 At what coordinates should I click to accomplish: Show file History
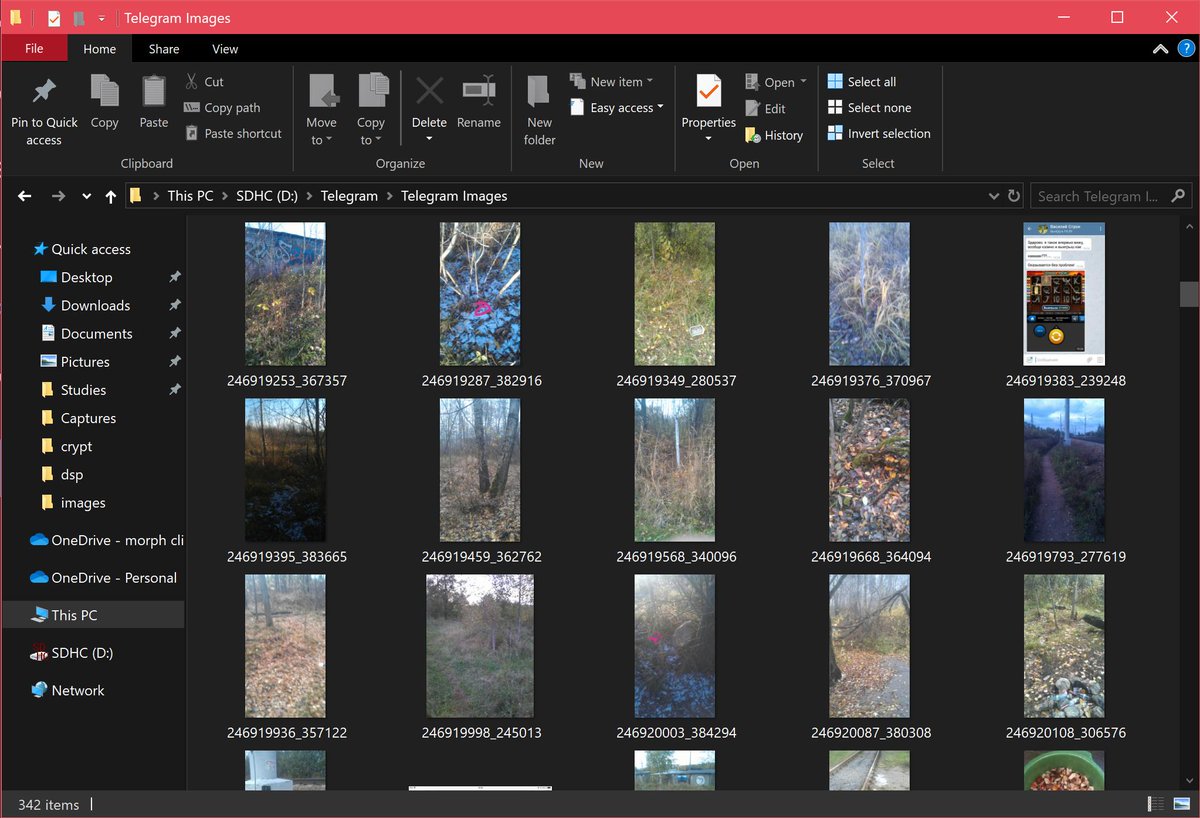(774, 135)
